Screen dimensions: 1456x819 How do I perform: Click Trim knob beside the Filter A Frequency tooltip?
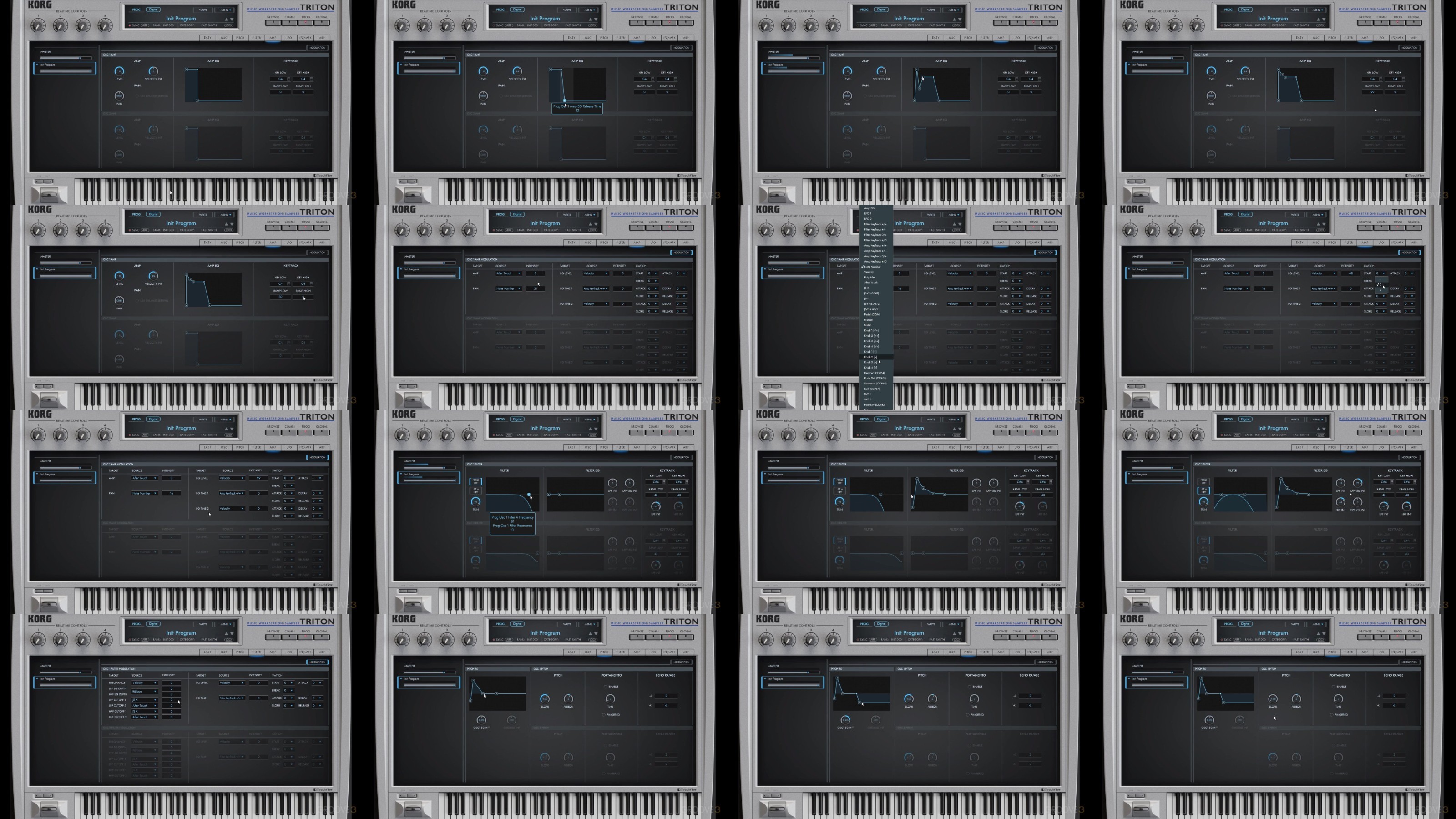[476, 502]
